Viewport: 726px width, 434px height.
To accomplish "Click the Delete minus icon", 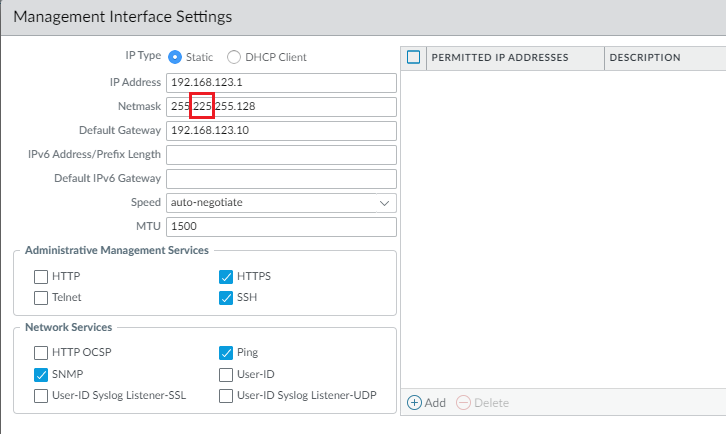I will 462,403.
